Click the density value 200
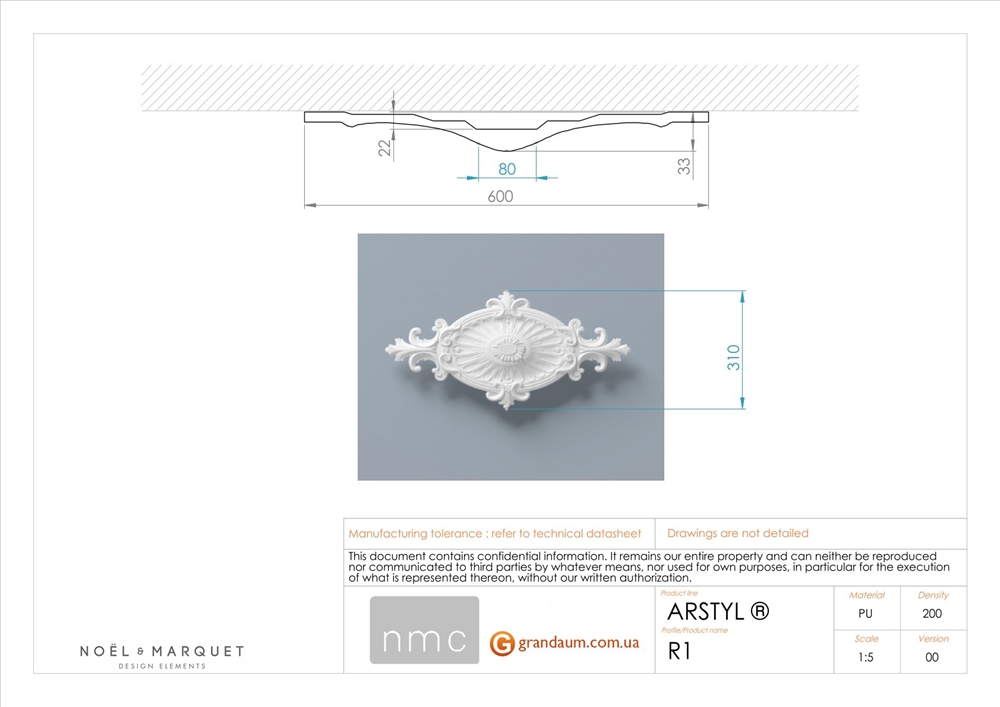Image resolution: width=1000 pixels, height=707 pixels. tap(932, 614)
